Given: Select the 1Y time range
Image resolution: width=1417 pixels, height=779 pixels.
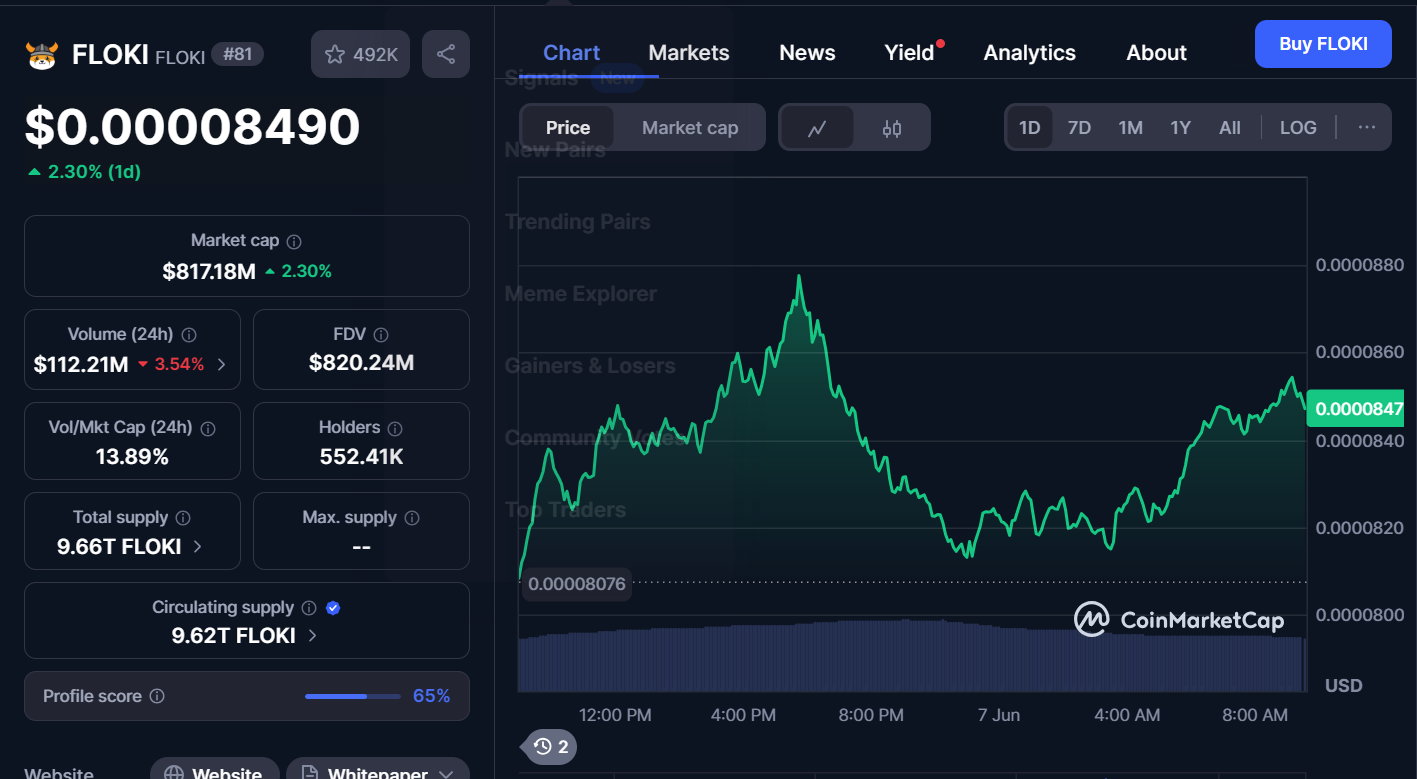Looking at the screenshot, I should pyautogui.click(x=1181, y=128).
